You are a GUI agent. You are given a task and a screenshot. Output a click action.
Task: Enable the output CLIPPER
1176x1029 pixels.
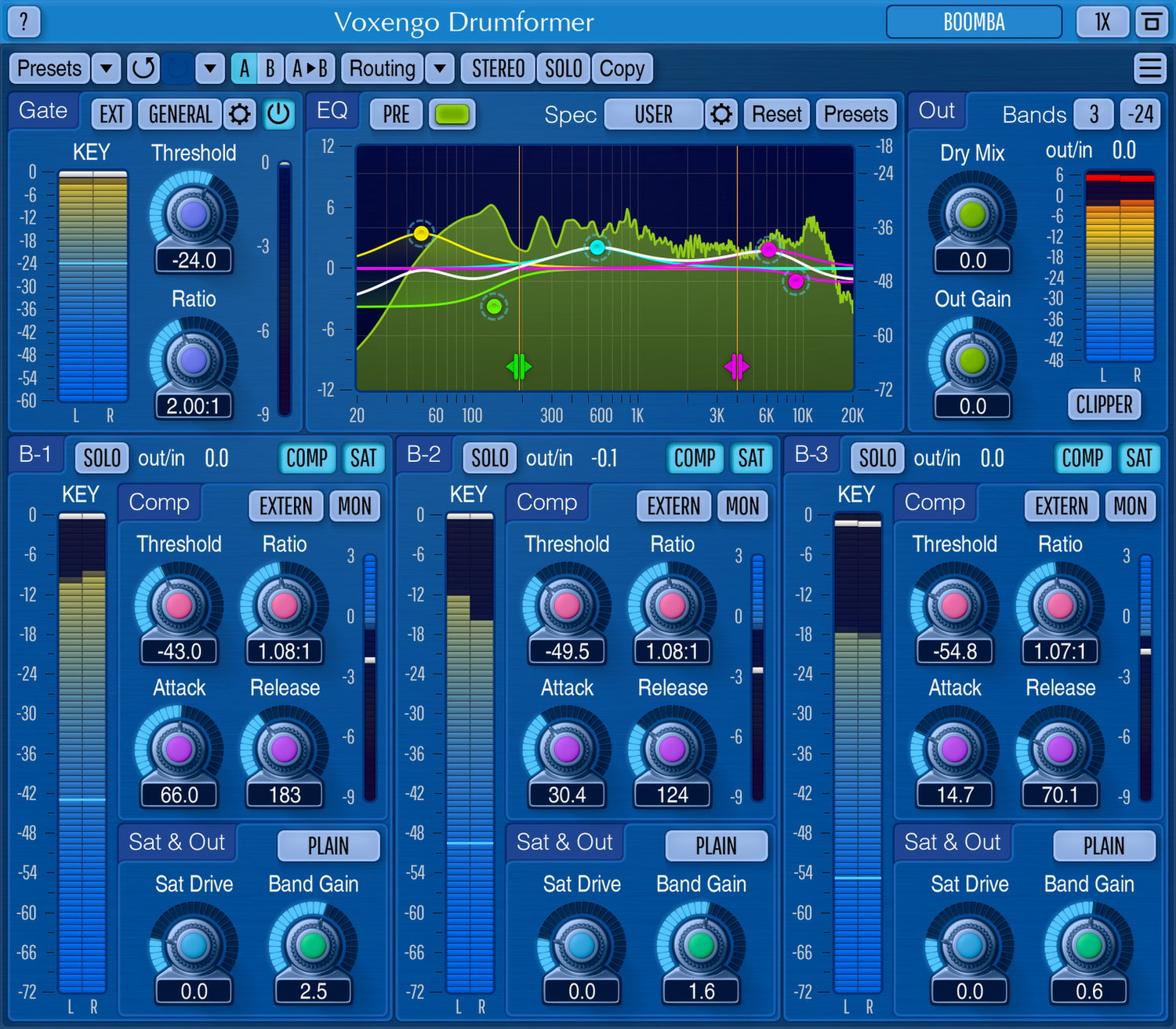point(1104,405)
